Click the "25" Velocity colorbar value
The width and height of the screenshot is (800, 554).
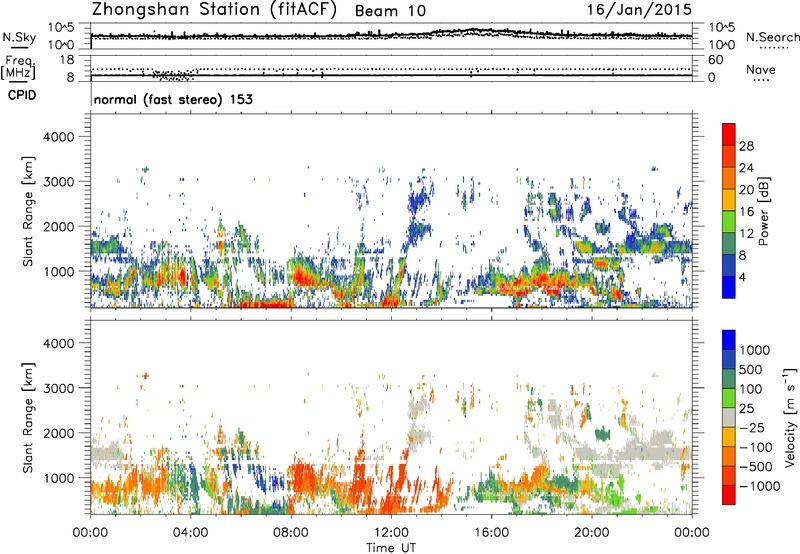[x=746, y=408]
